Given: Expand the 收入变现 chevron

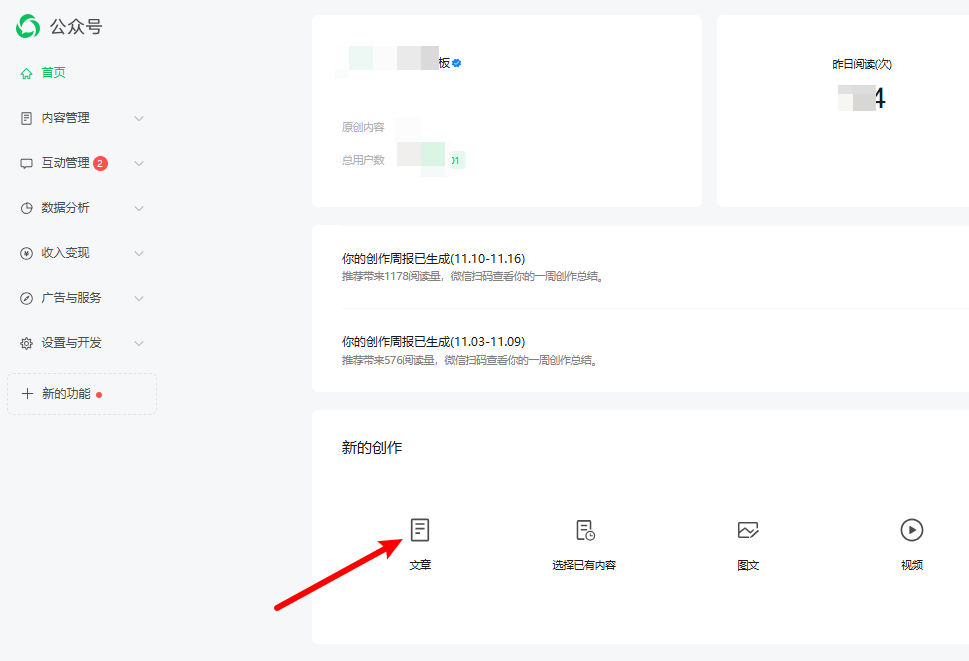Looking at the screenshot, I should (x=139, y=253).
